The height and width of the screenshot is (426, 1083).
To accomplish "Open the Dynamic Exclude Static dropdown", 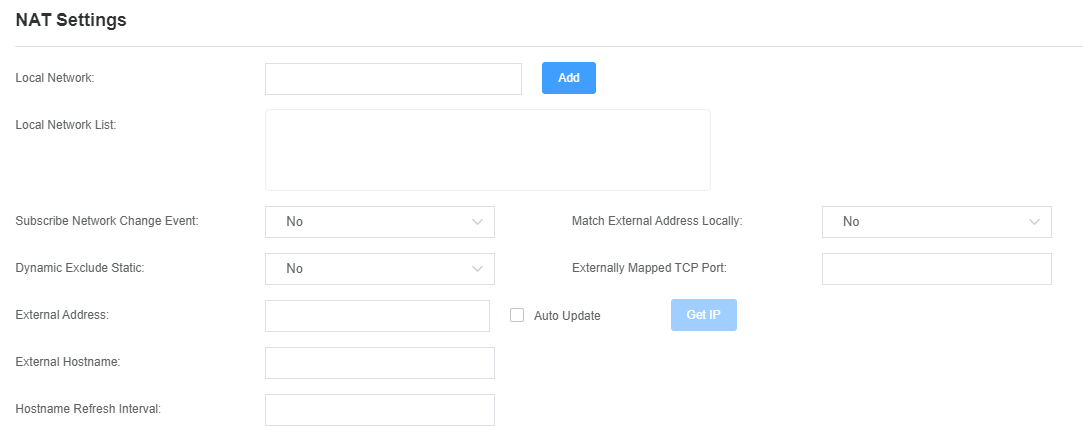I will 380,269.
